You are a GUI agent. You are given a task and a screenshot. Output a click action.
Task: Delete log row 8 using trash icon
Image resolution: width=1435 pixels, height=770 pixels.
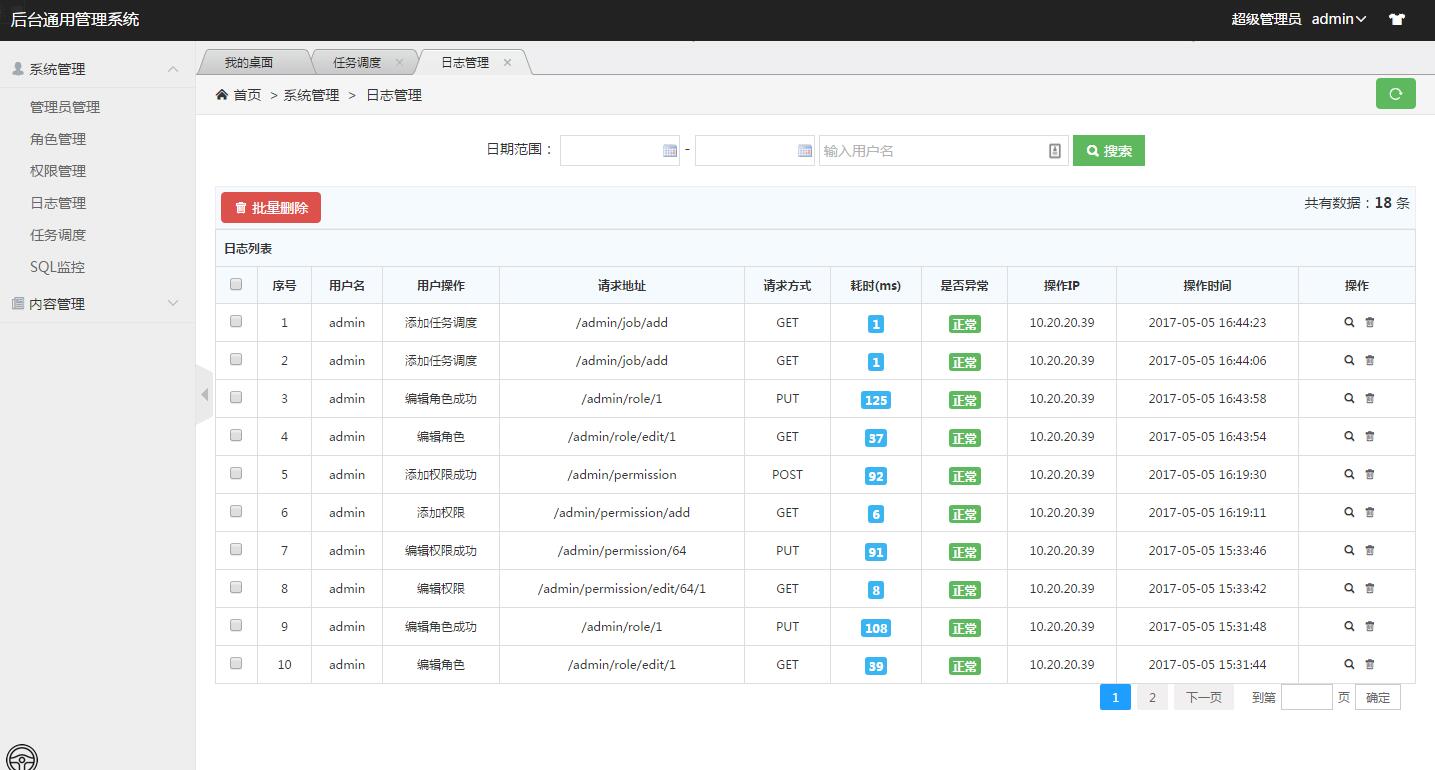coord(1370,588)
